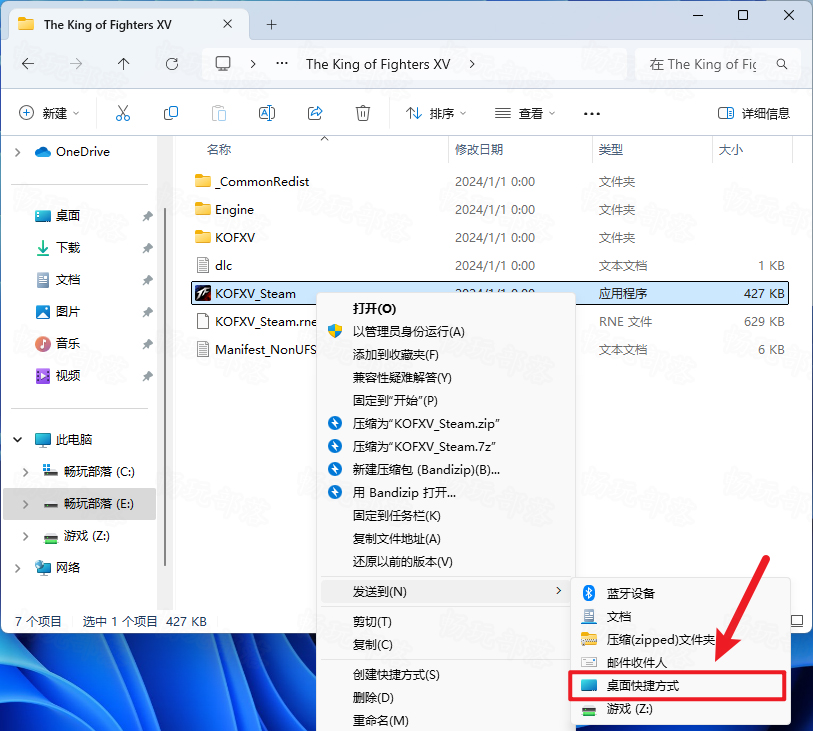Send to 压缩(zipped)文件夹 in submenu

click(681, 640)
